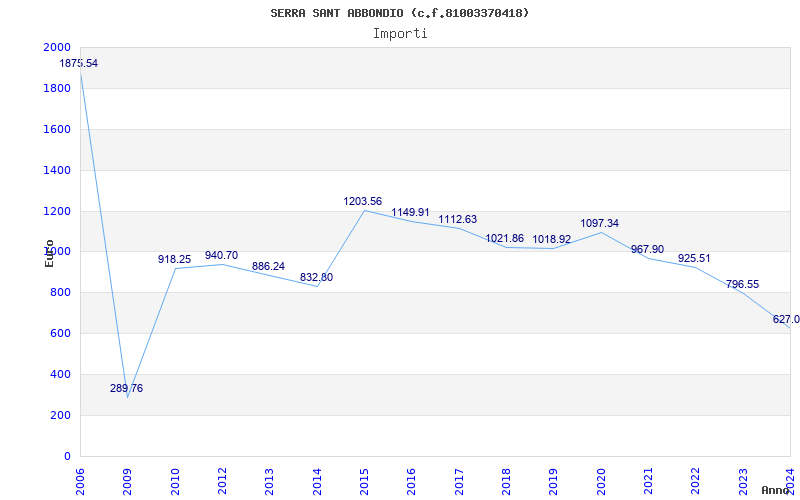Select the 832.80 value label
This screenshot has width=800, height=500.
tap(316, 278)
